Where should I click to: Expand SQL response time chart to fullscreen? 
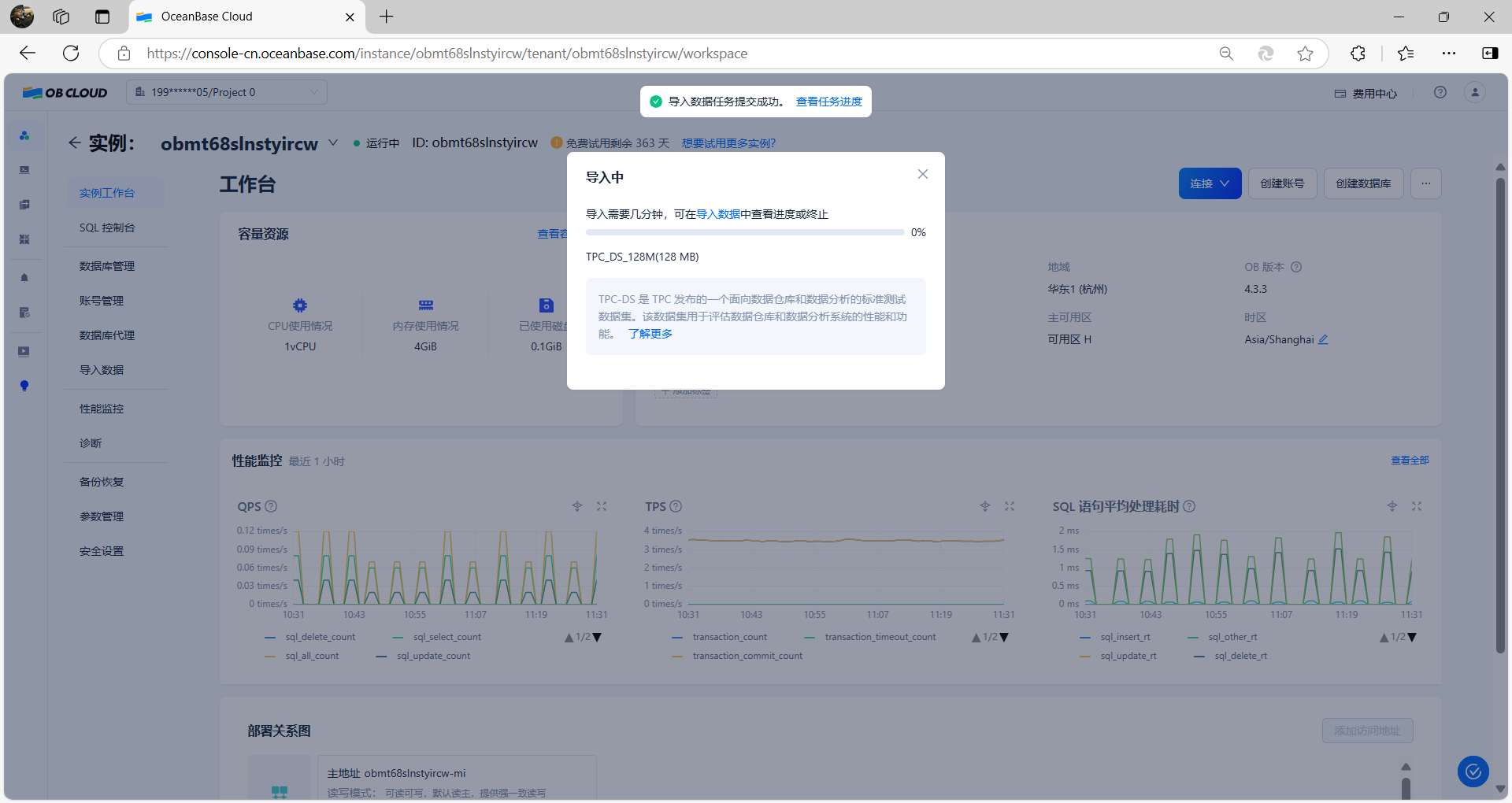point(1417,506)
